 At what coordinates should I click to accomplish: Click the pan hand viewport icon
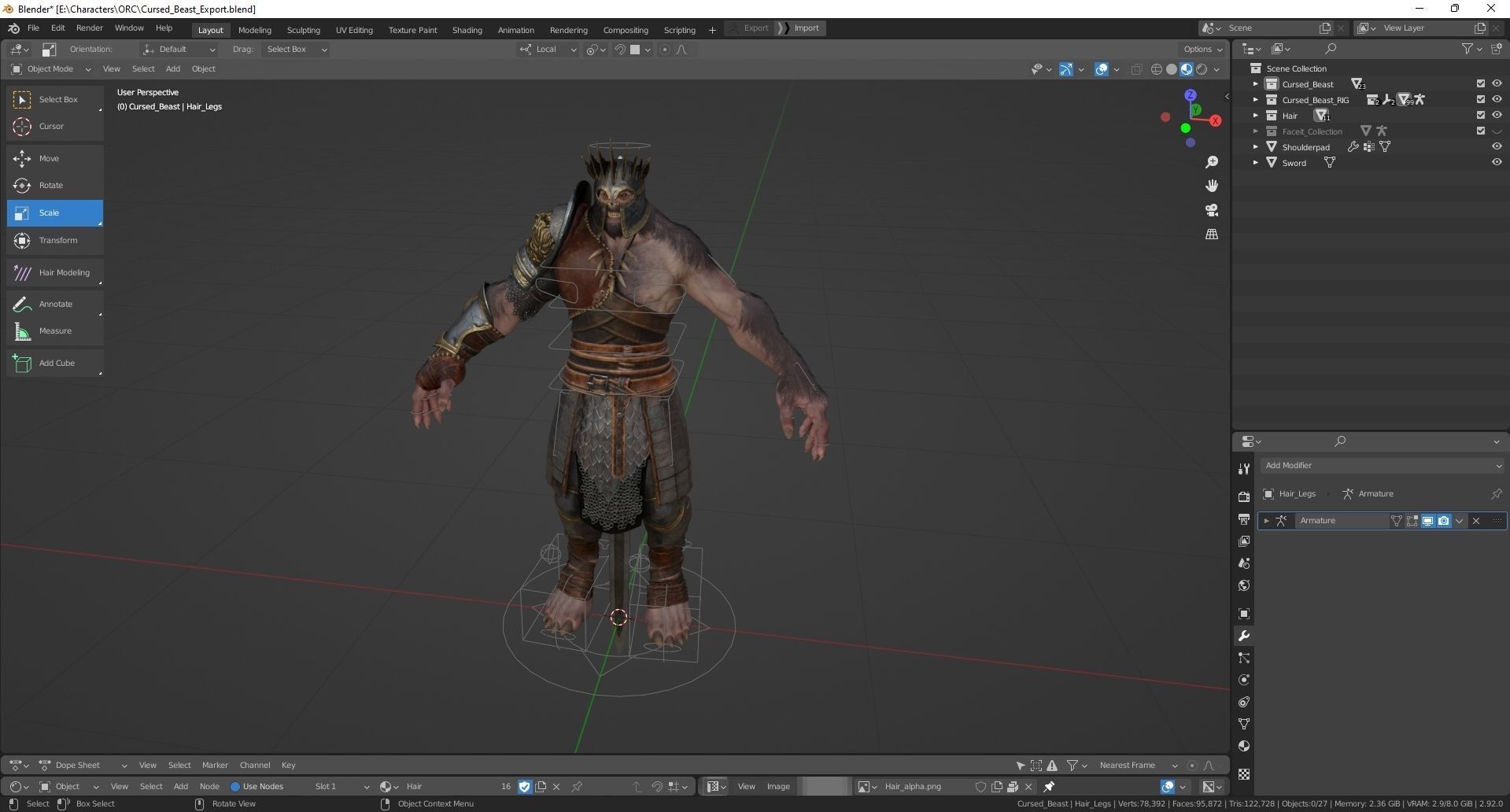(1212, 186)
